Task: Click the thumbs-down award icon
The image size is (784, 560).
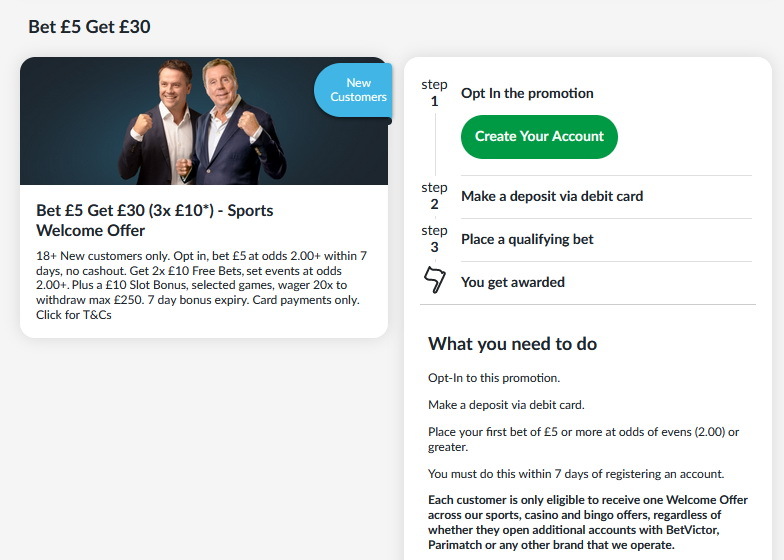Action: 434,280
